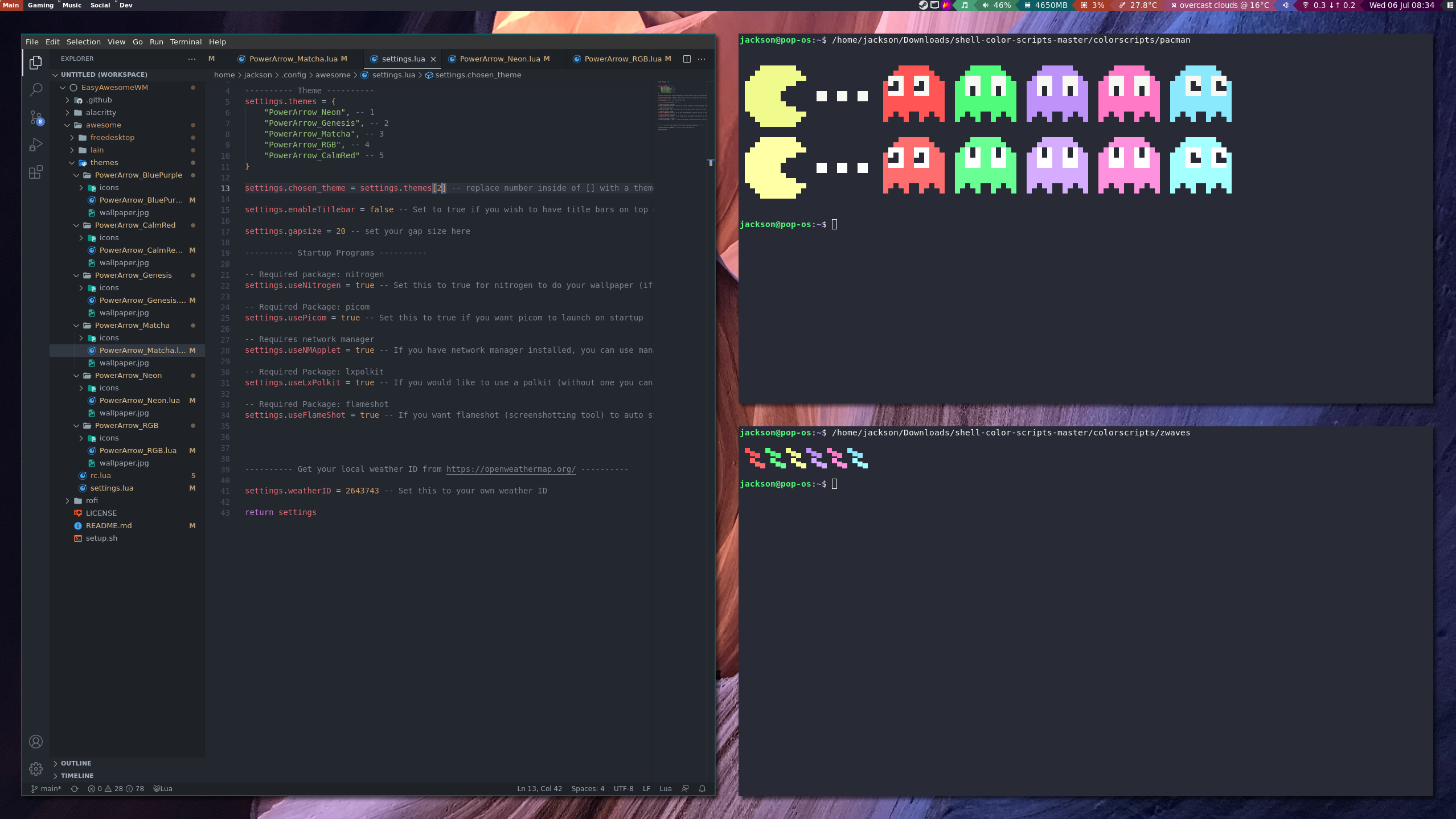This screenshot has width=1456, height=819.
Task: Click the notifications bell in status bar
Action: tap(702, 788)
